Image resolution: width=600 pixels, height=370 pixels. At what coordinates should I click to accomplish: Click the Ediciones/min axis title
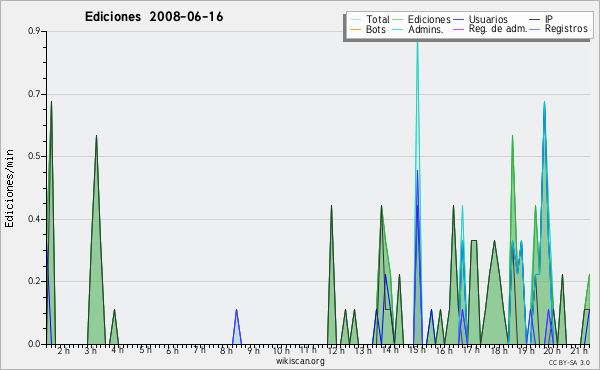pyautogui.click(x=9, y=188)
